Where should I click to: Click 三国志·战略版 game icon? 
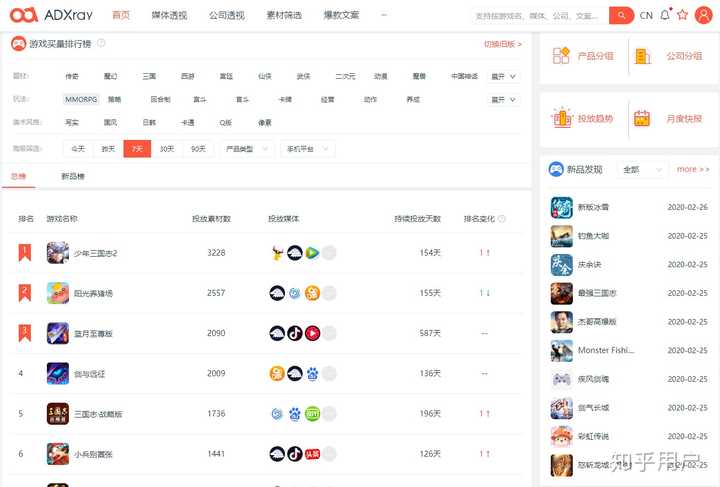tap(58, 414)
